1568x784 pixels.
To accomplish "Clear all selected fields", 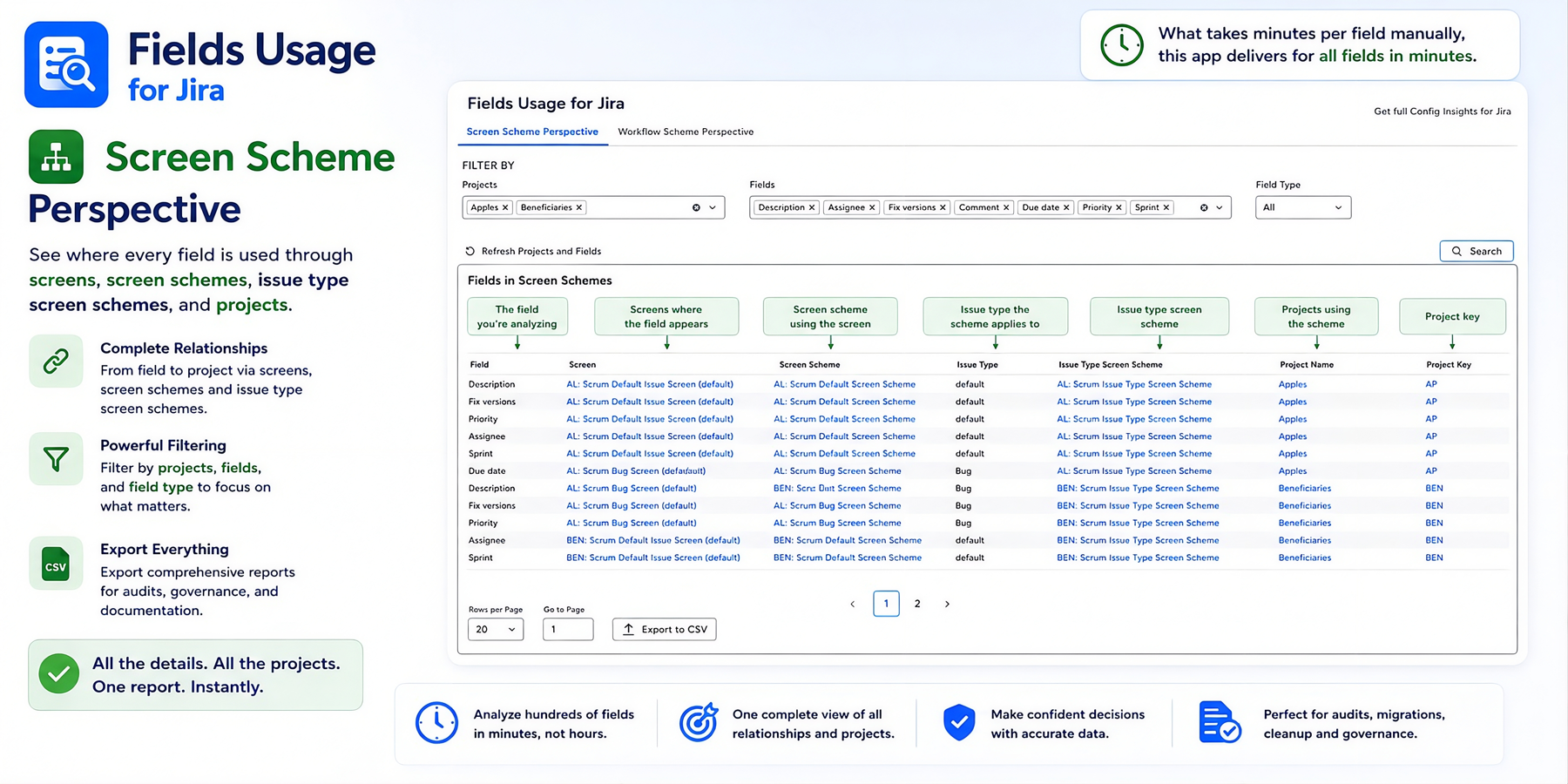I will coord(1204,207).
